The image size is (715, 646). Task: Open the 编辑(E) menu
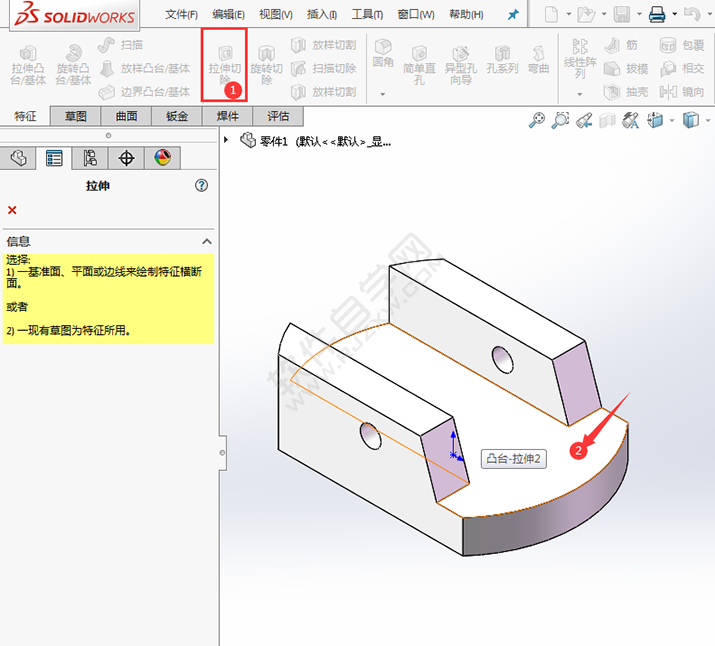228,15
